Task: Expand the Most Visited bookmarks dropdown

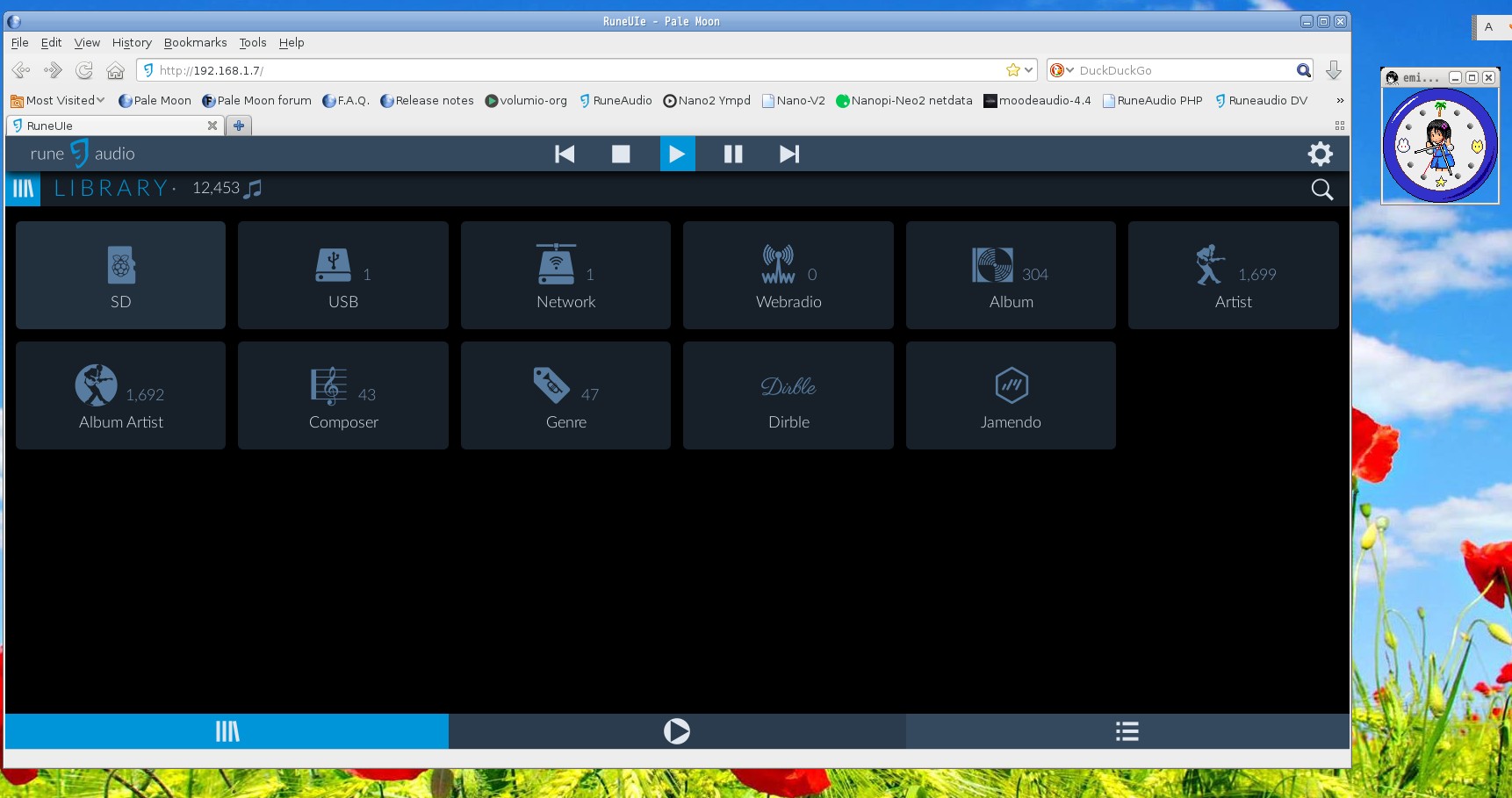Action: point(57,100)
